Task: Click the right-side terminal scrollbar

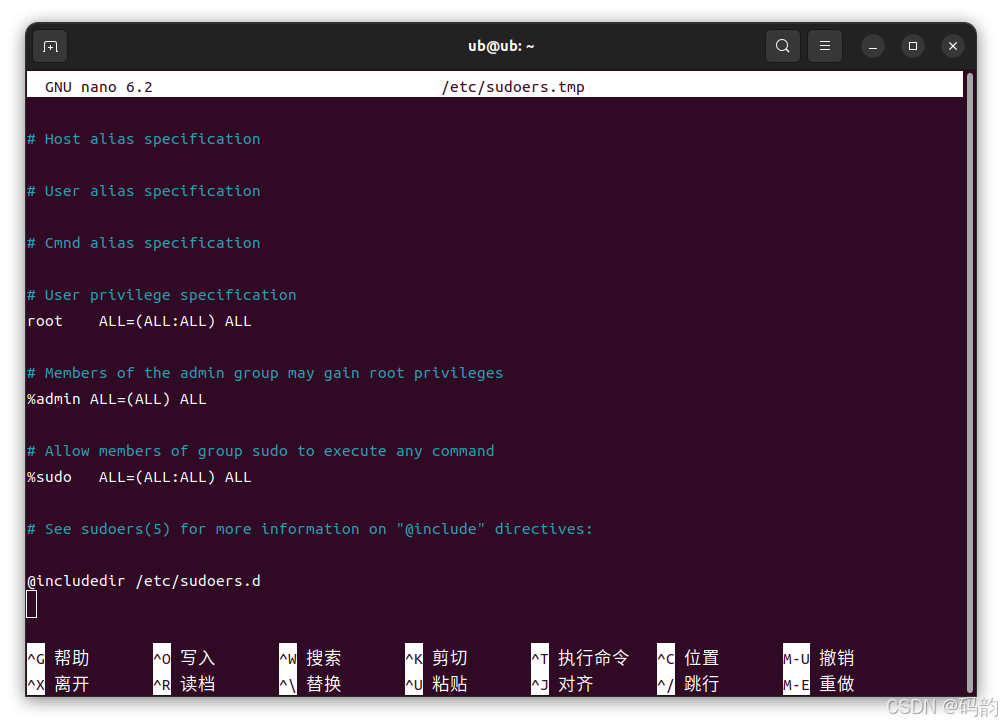Action: (968, 360)
